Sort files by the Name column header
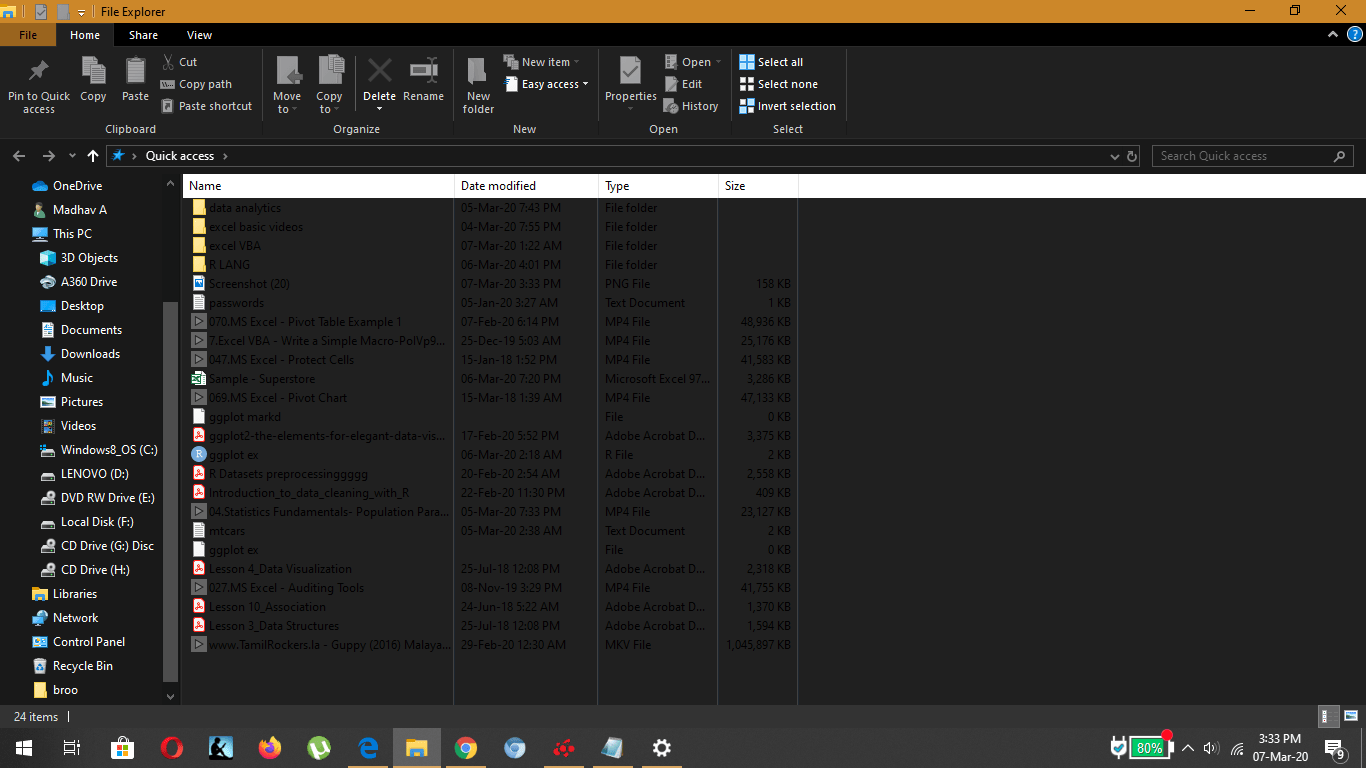Screen dimensions: 1366x768 click(204, 185)
